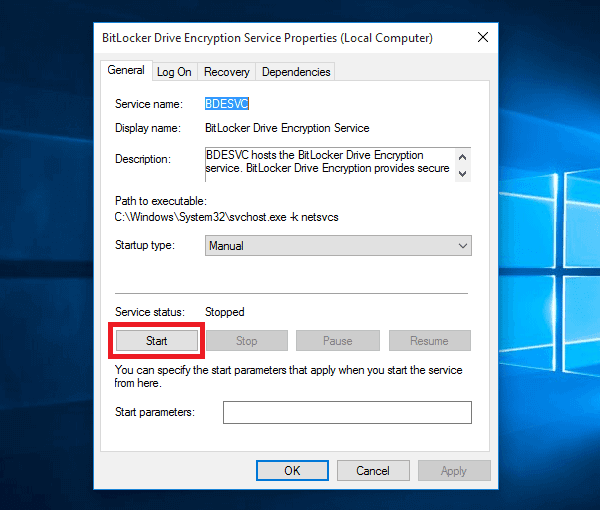Switch to the General tab
This screenshot has width=600, height=510.
(x=126, y=70)
